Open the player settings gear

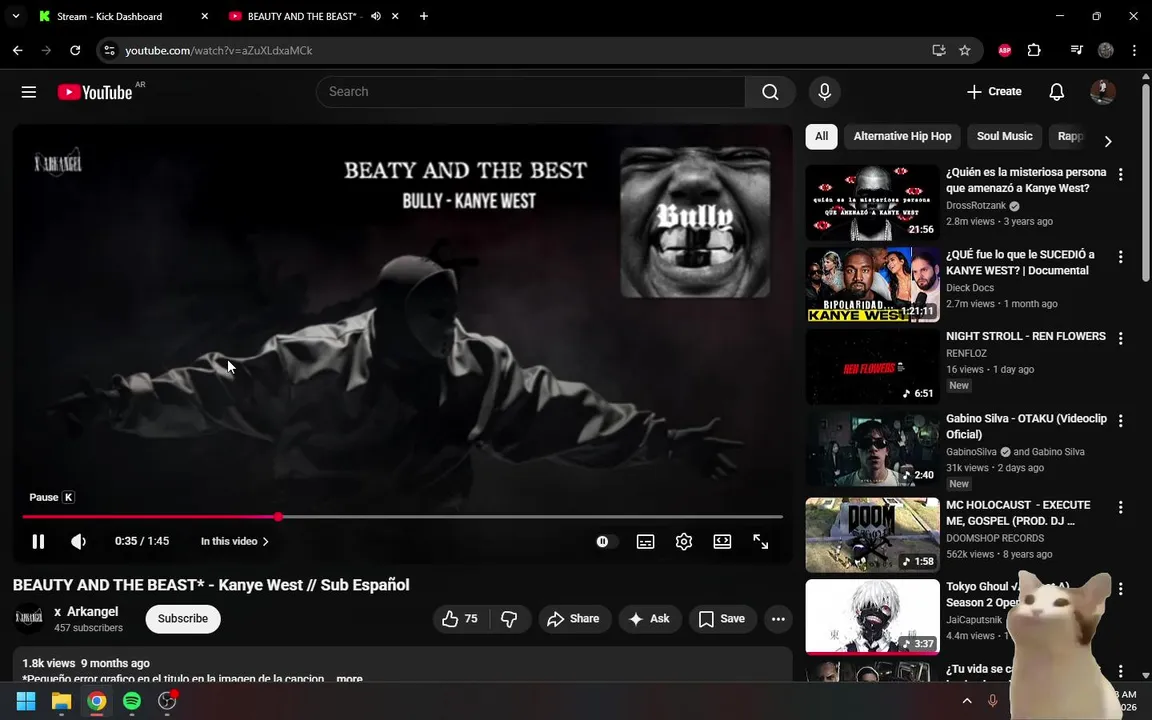pyautogui.click(x=683, y=541)
